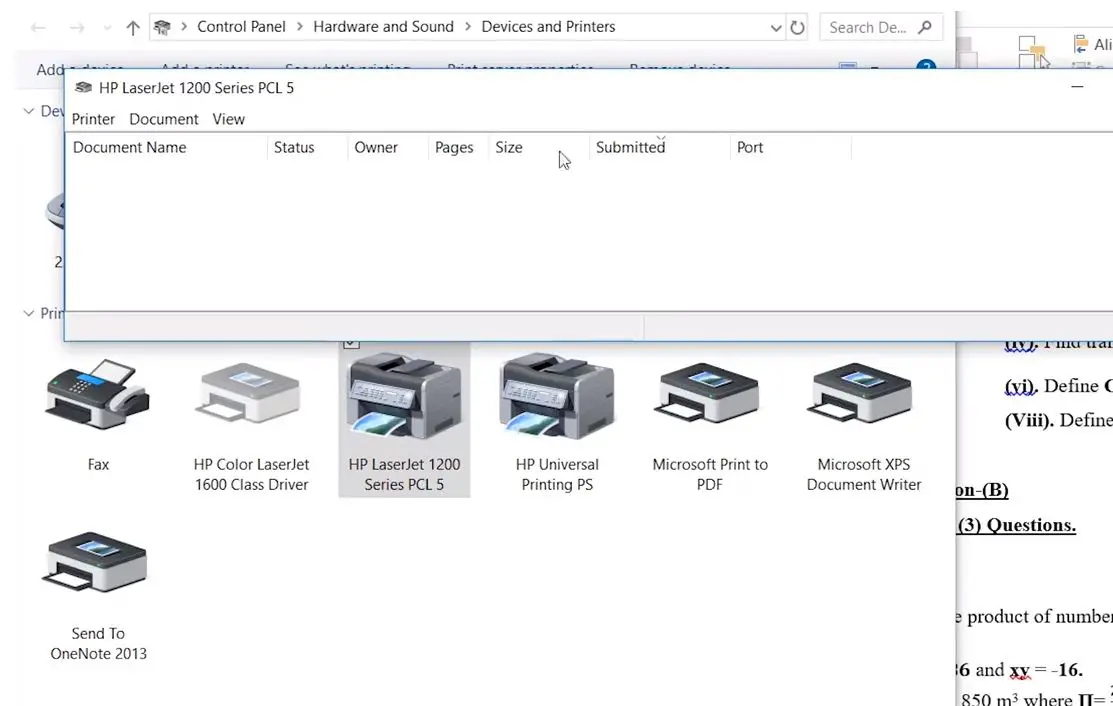The height and width of the screenshot is (706, 1113).
Task: Click the Up one level arrow
Action: (x=133, y=28)
